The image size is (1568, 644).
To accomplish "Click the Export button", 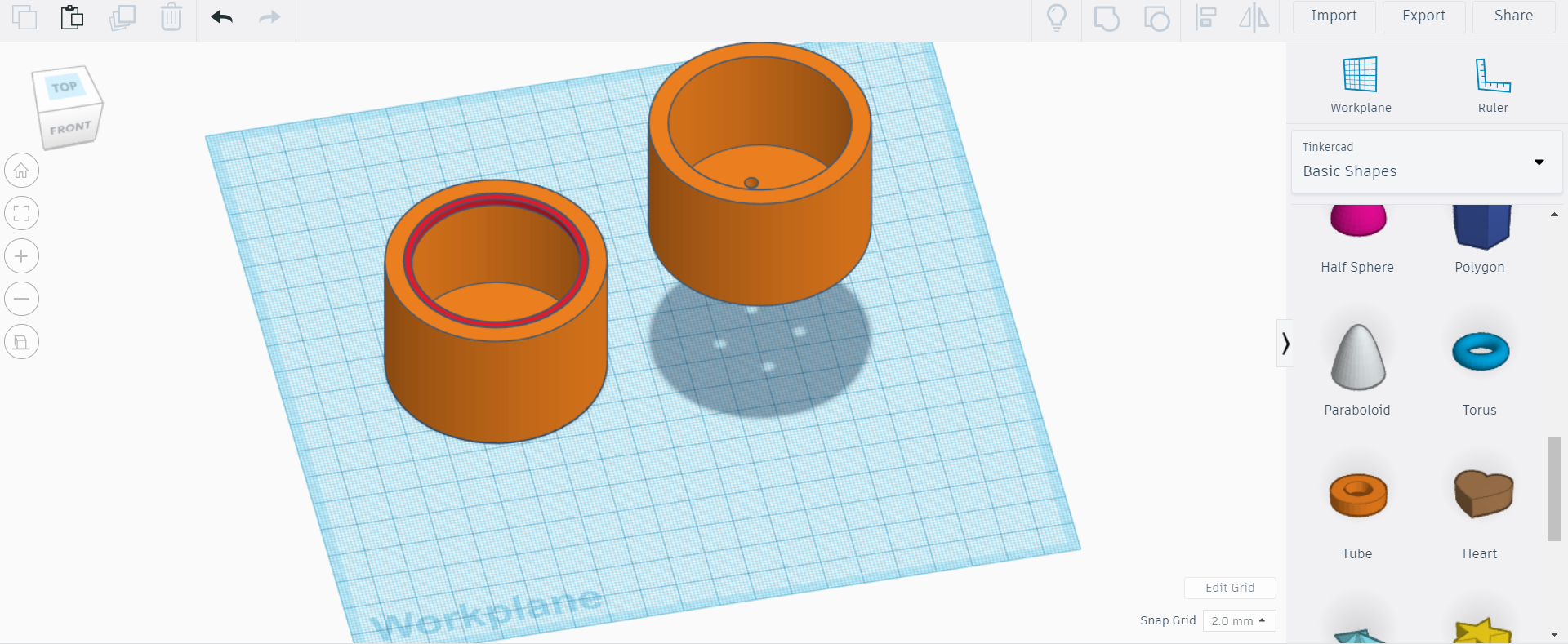I will [x=1424, y=16].
